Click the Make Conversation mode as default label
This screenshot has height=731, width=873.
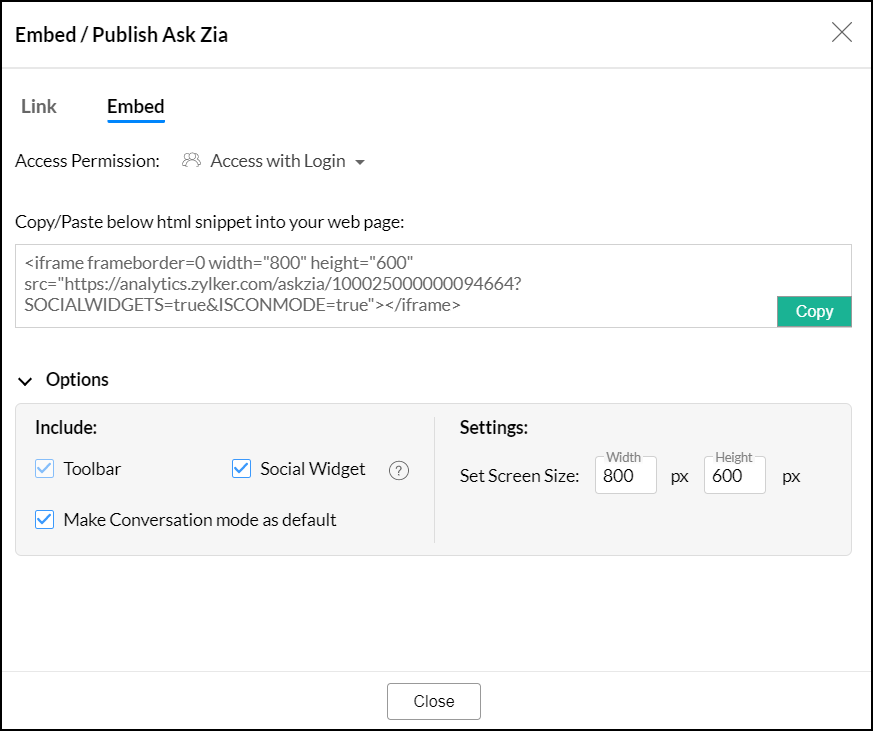click(200, 520)
